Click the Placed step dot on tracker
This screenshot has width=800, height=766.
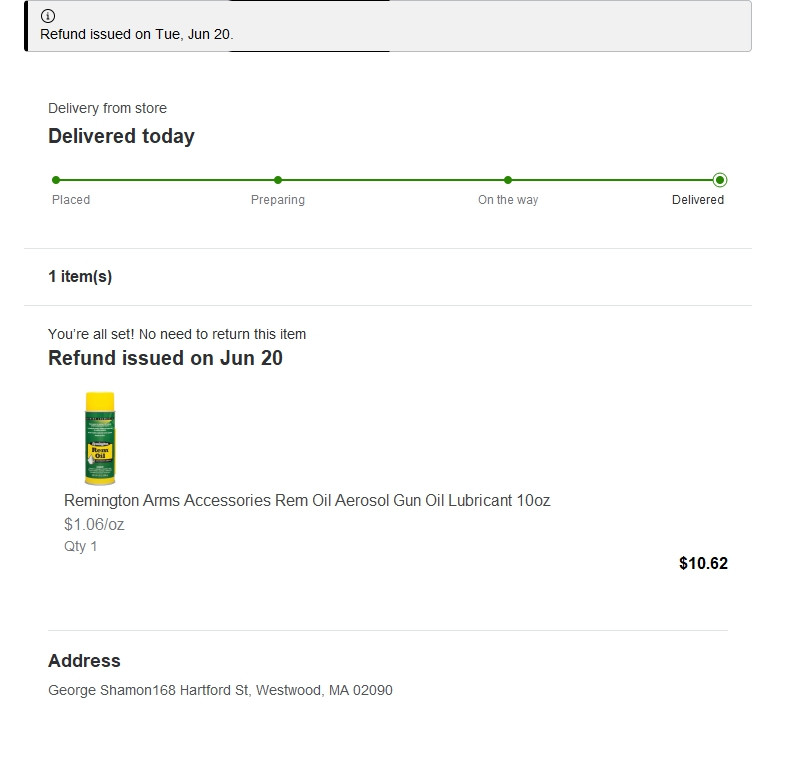[56, 180]
